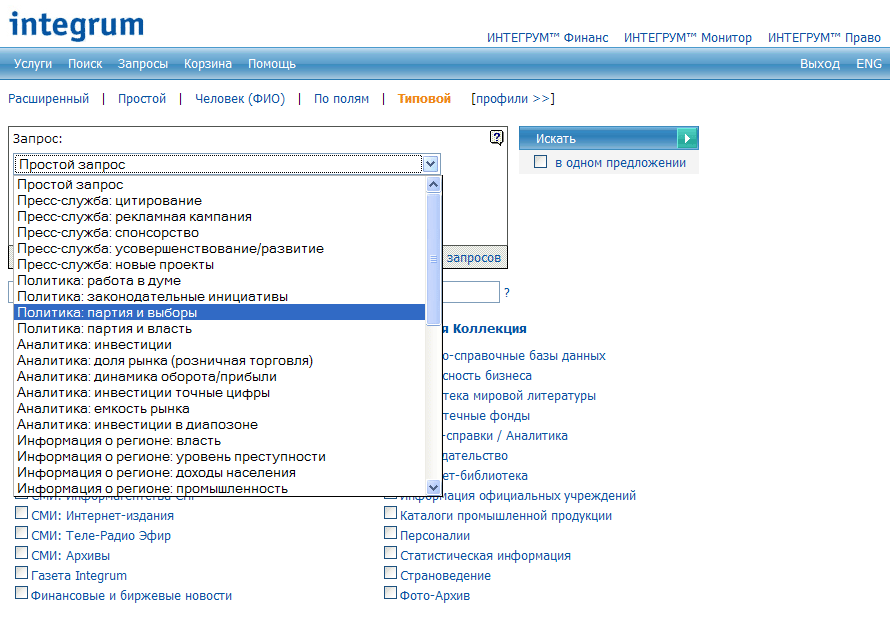Tick the "Персоналии" checkbox
Viewport: 890px width, 620px height.
[x=391, y=535]
